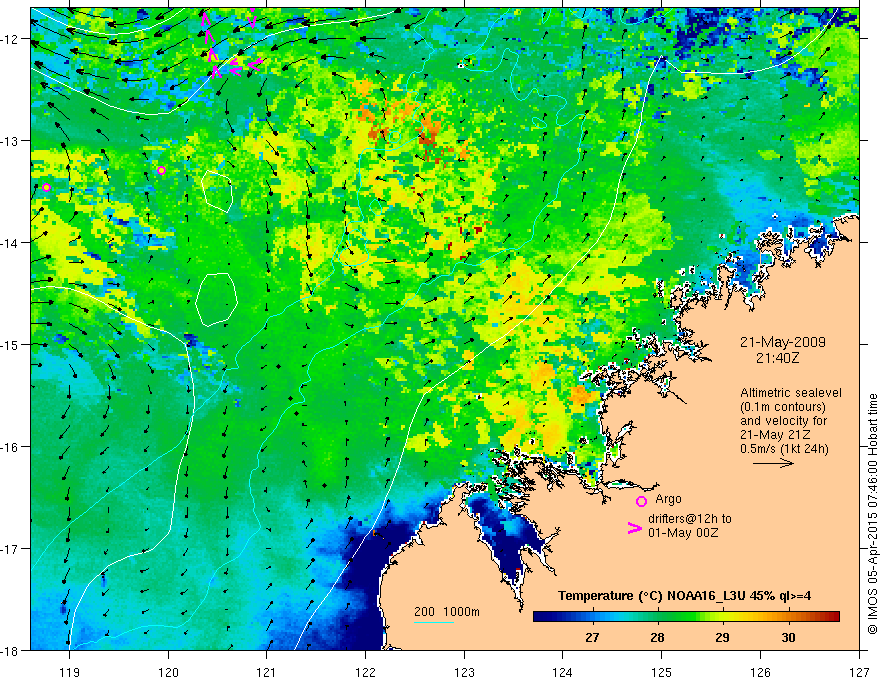Click the date label 21-May-2009
880x680 pixels.
[x=783, y=342]
